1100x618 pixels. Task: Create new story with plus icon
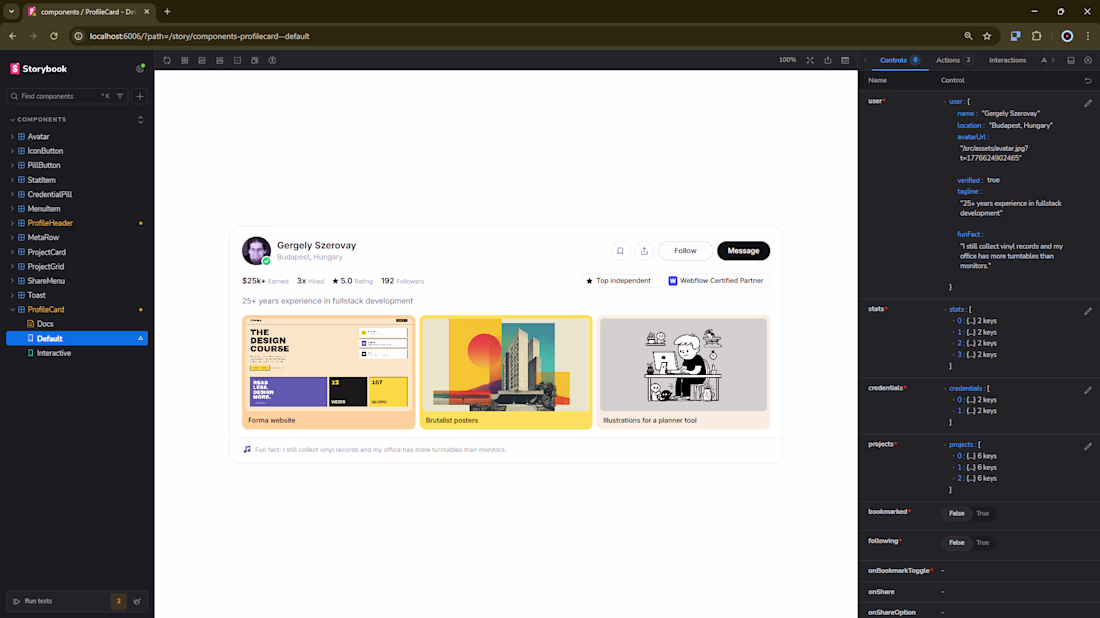140,96
